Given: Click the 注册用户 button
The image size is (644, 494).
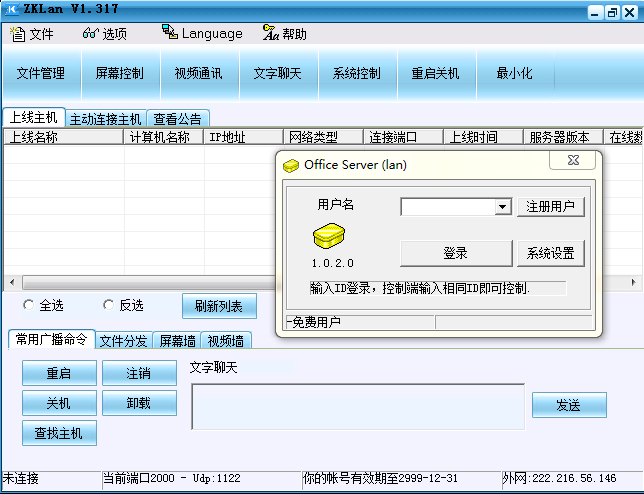Looking at the screenshot, I should coord(550,207).
